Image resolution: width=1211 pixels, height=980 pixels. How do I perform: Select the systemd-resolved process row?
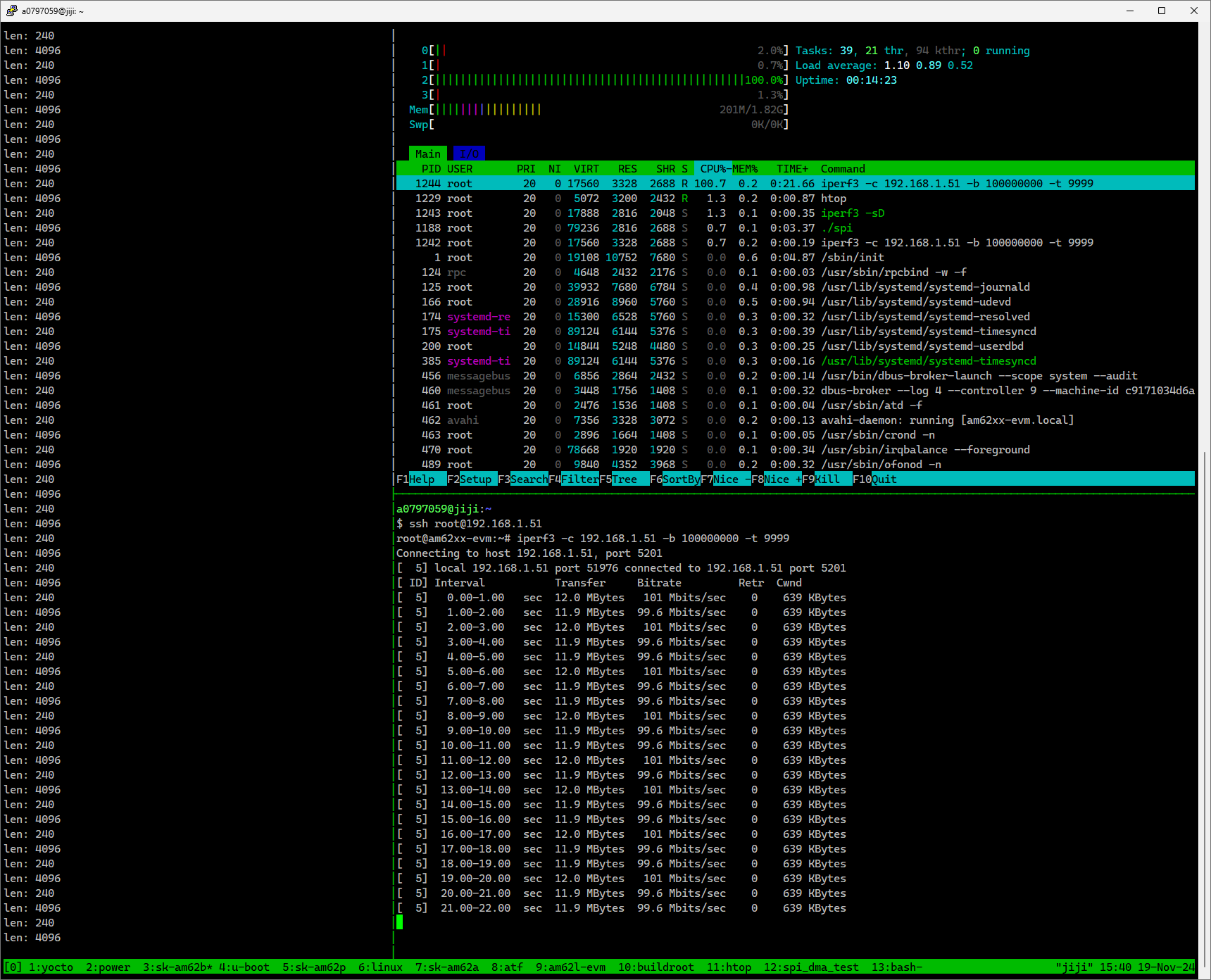(796, 317)
